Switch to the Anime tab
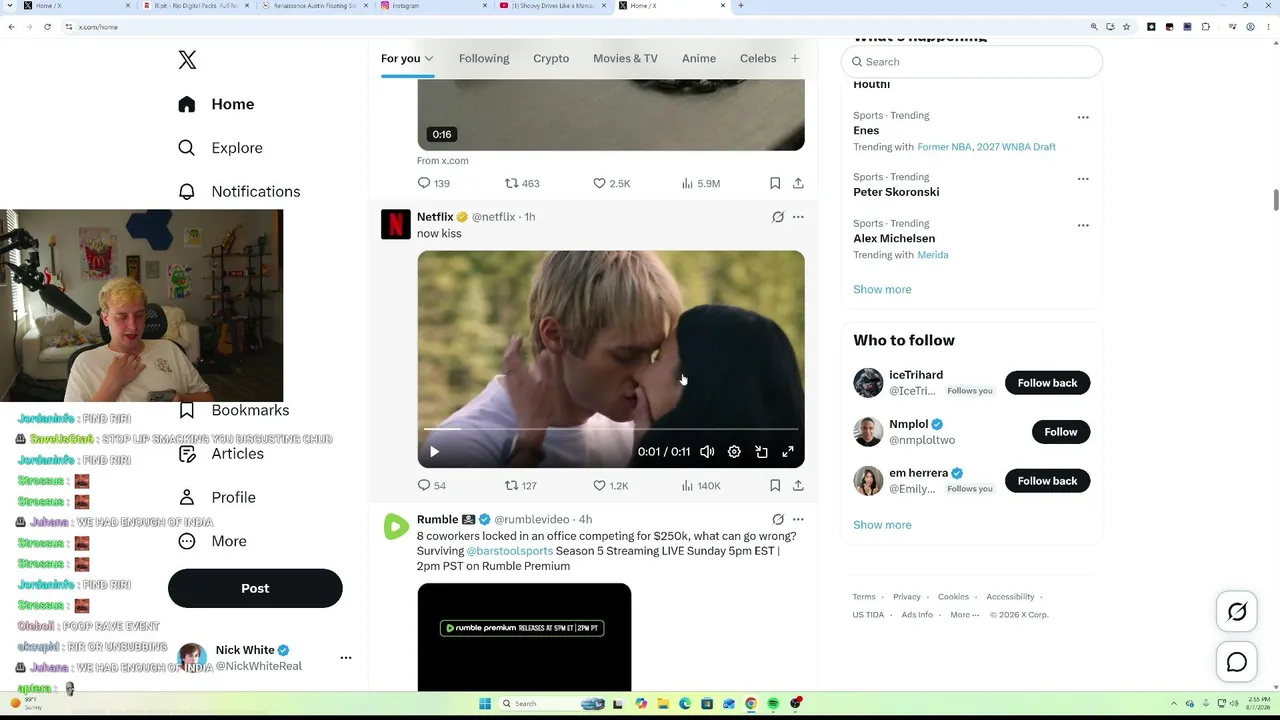Screen dimensions: 1280x720 [x=699, y=58]
